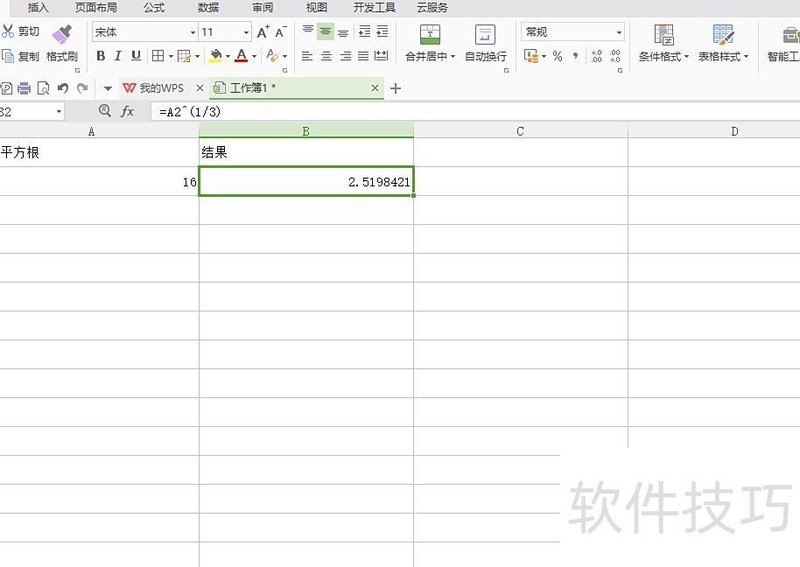Open the font color dropdown arrow

pyautogui.click(x=254, y=56)
